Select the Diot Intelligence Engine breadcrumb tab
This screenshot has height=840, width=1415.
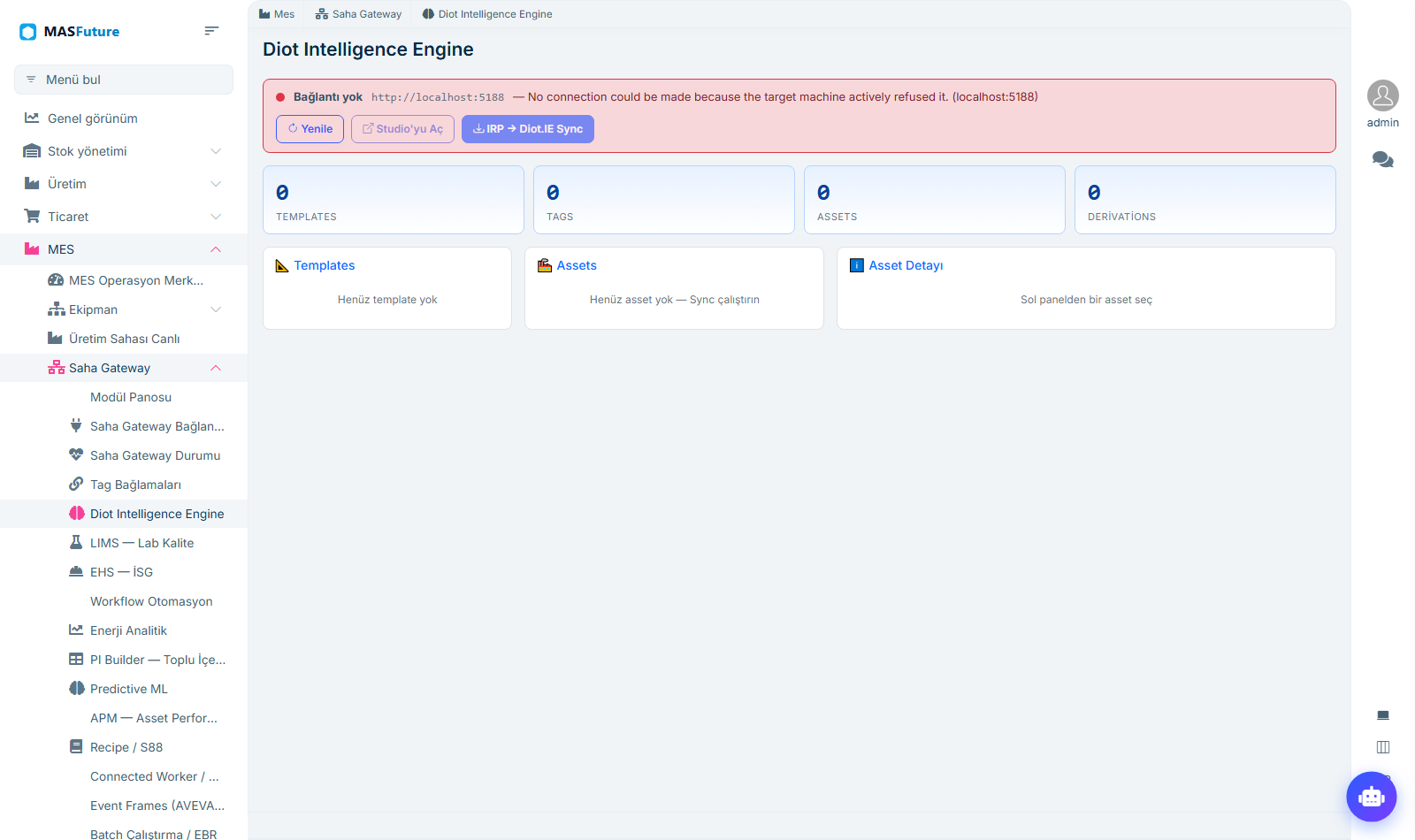[x=487, y=14]
